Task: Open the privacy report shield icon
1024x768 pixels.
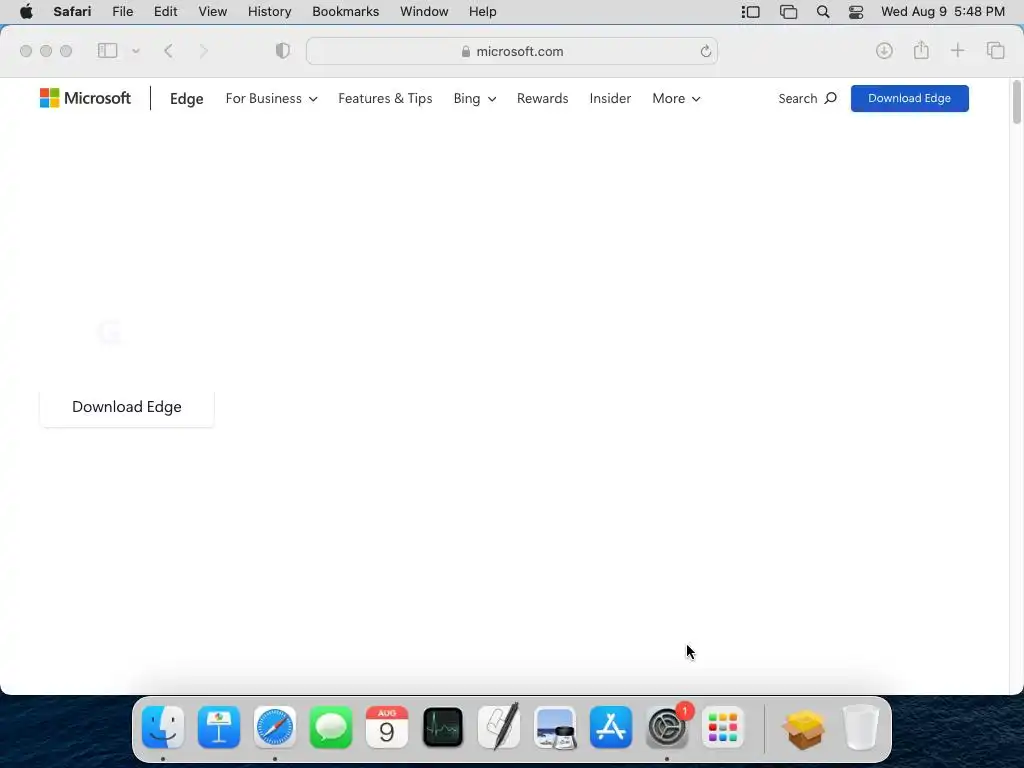Action: pos(283,51)
